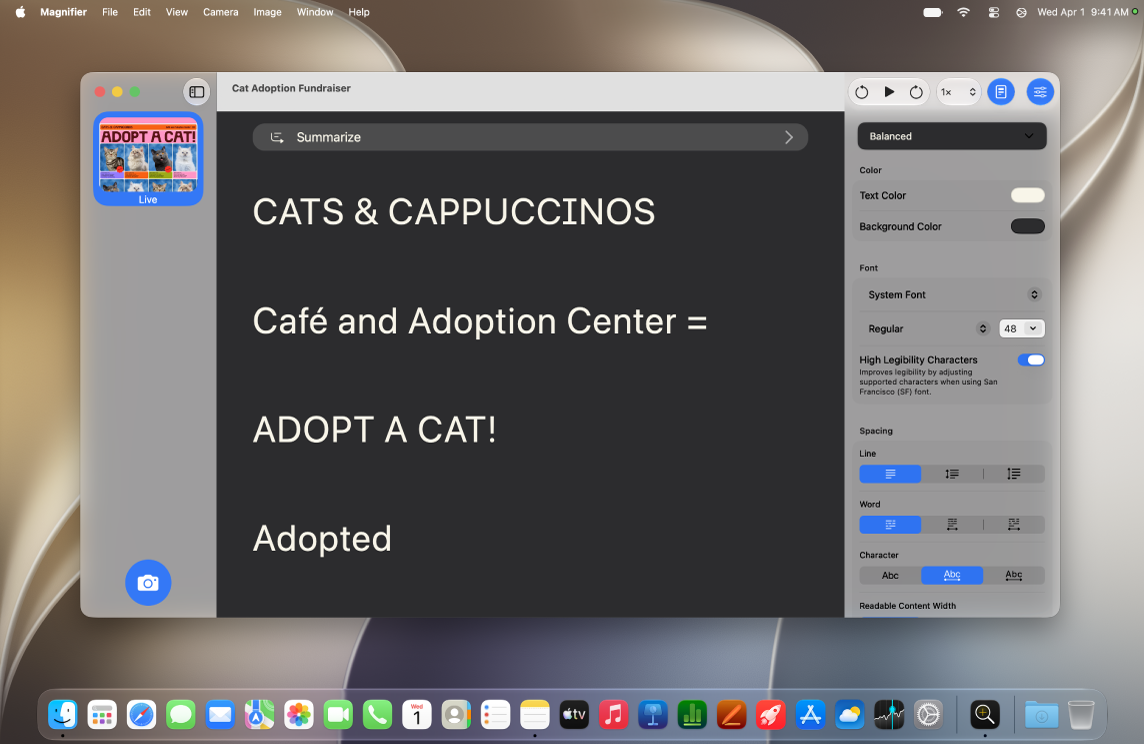Open the Magnifier app menu
Screen dimensions: 1144x745
63,12
